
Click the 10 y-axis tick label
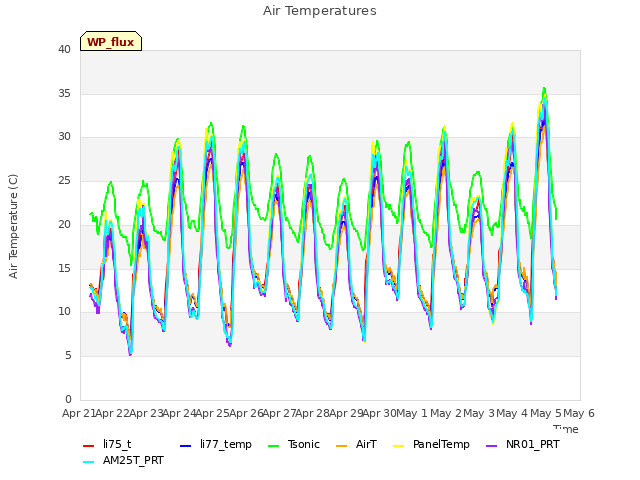tap(64, 312)
